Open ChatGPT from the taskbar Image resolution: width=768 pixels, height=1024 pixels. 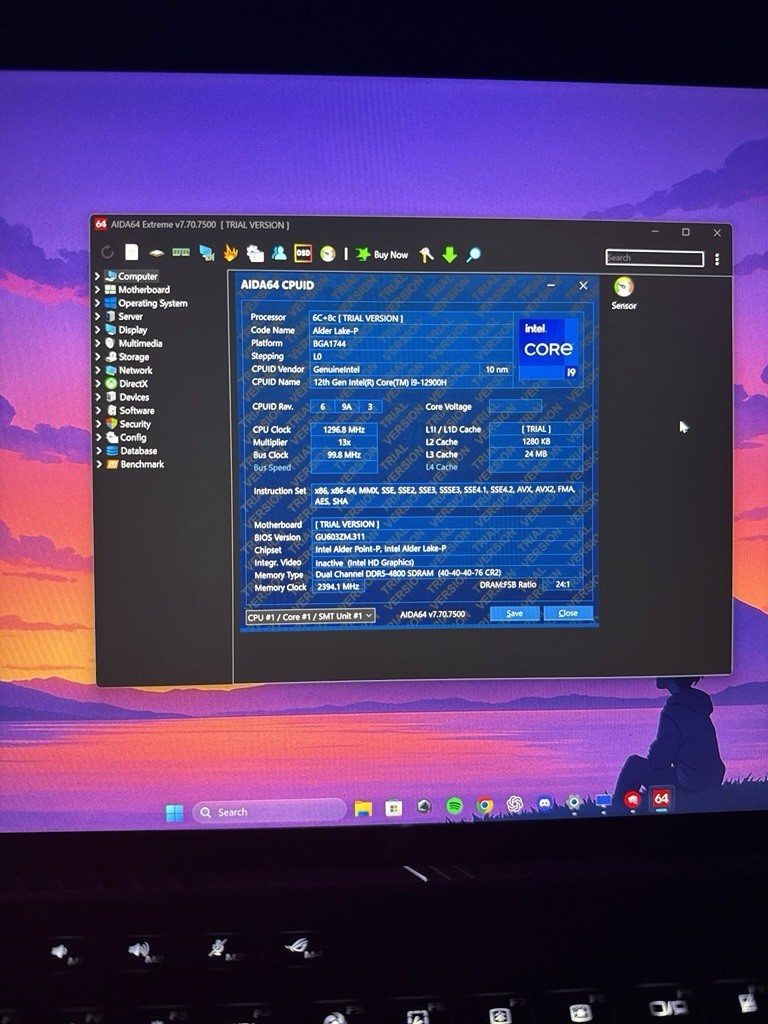tap(515, 804)
